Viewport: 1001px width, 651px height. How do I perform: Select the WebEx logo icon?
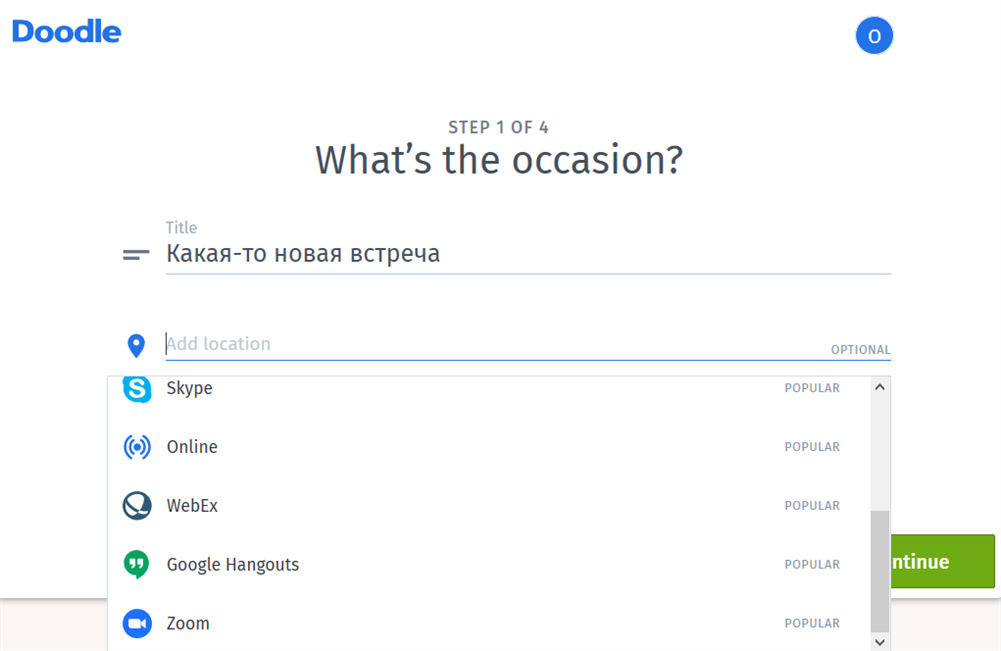[x=136, y=506]
